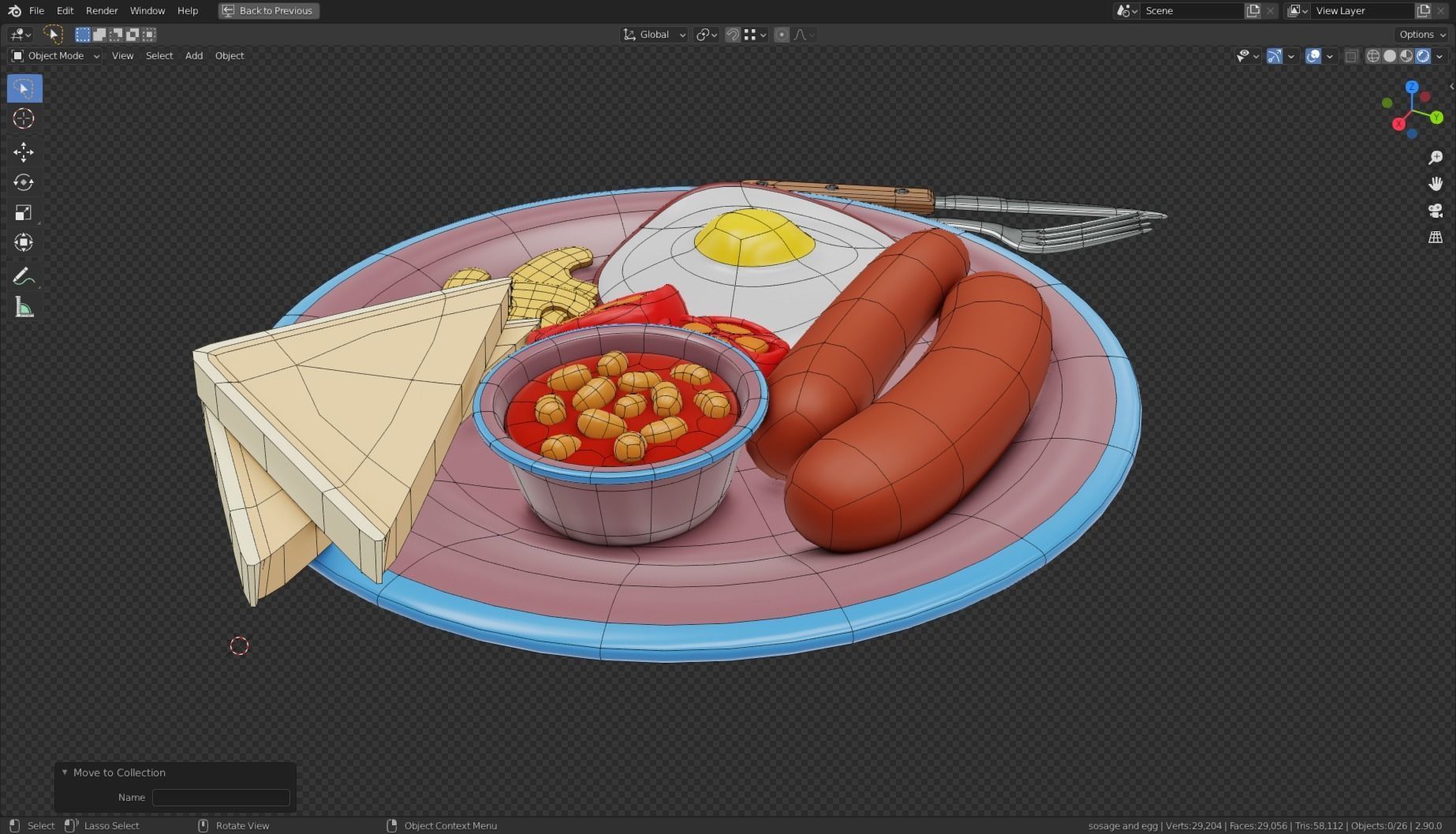Open the viewport shading options dropdown
1456x834 pixels.
click(1439, 56)
